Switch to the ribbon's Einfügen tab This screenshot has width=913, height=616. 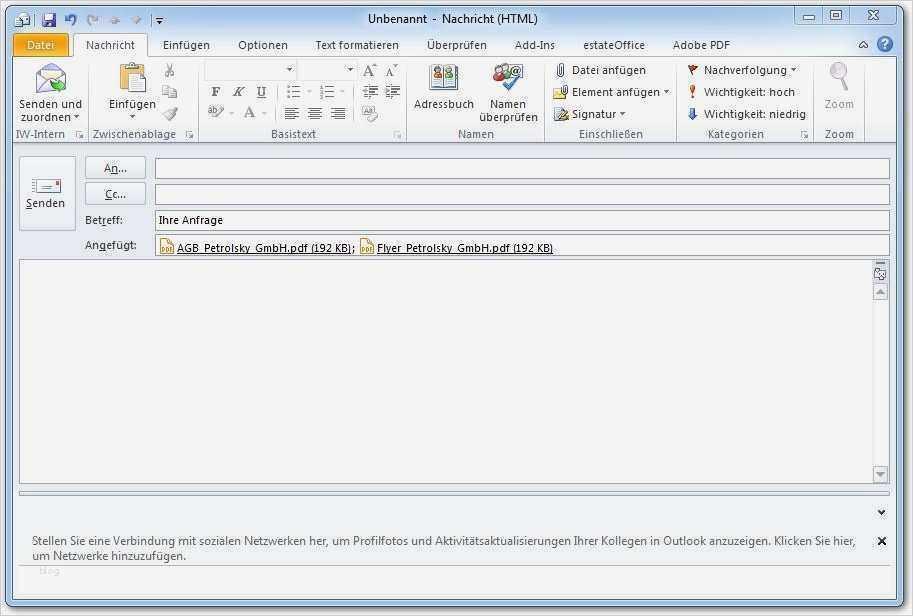pyautogui.click(x=186, y=45)
